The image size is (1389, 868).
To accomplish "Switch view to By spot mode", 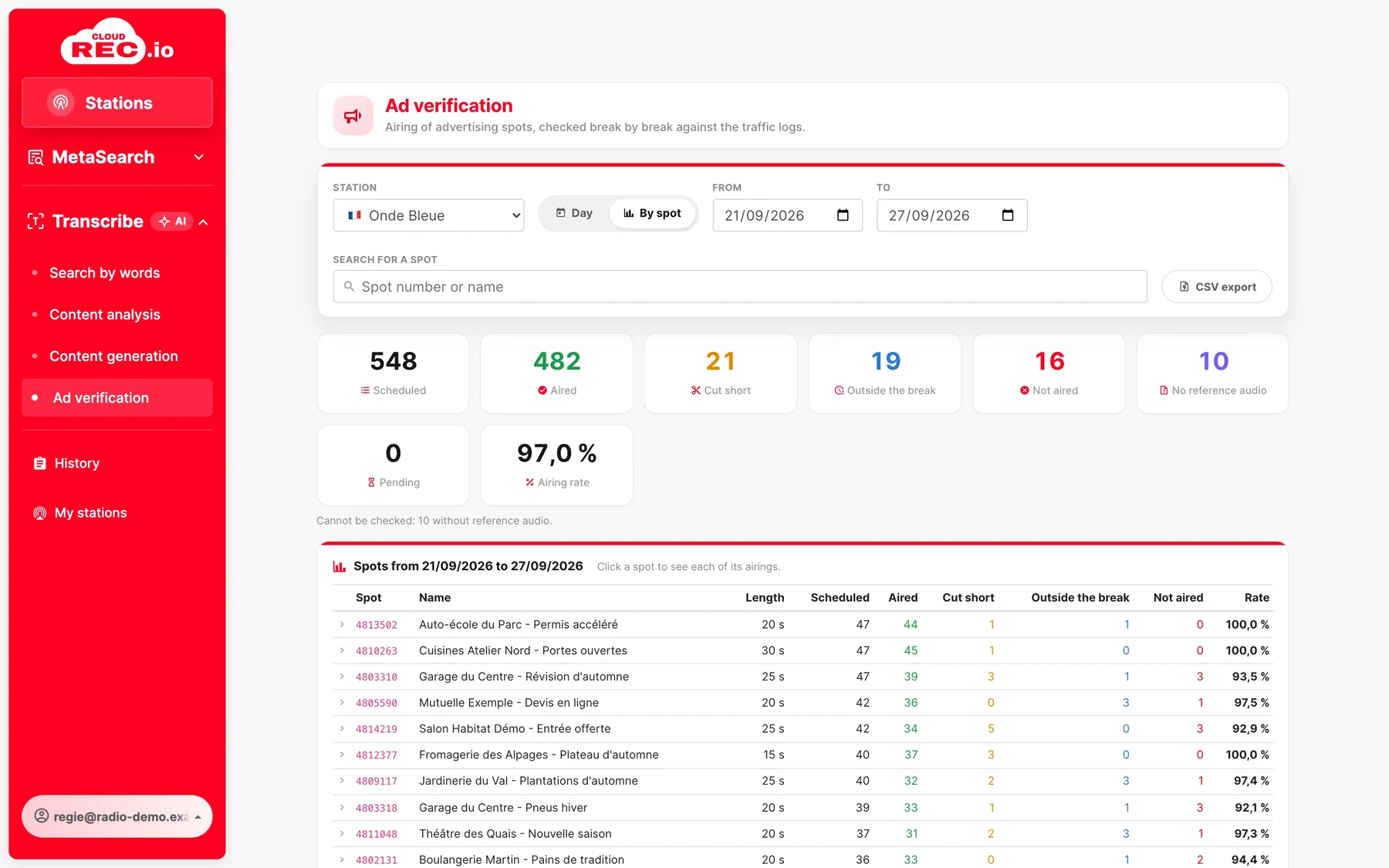I will coord(652,213).
